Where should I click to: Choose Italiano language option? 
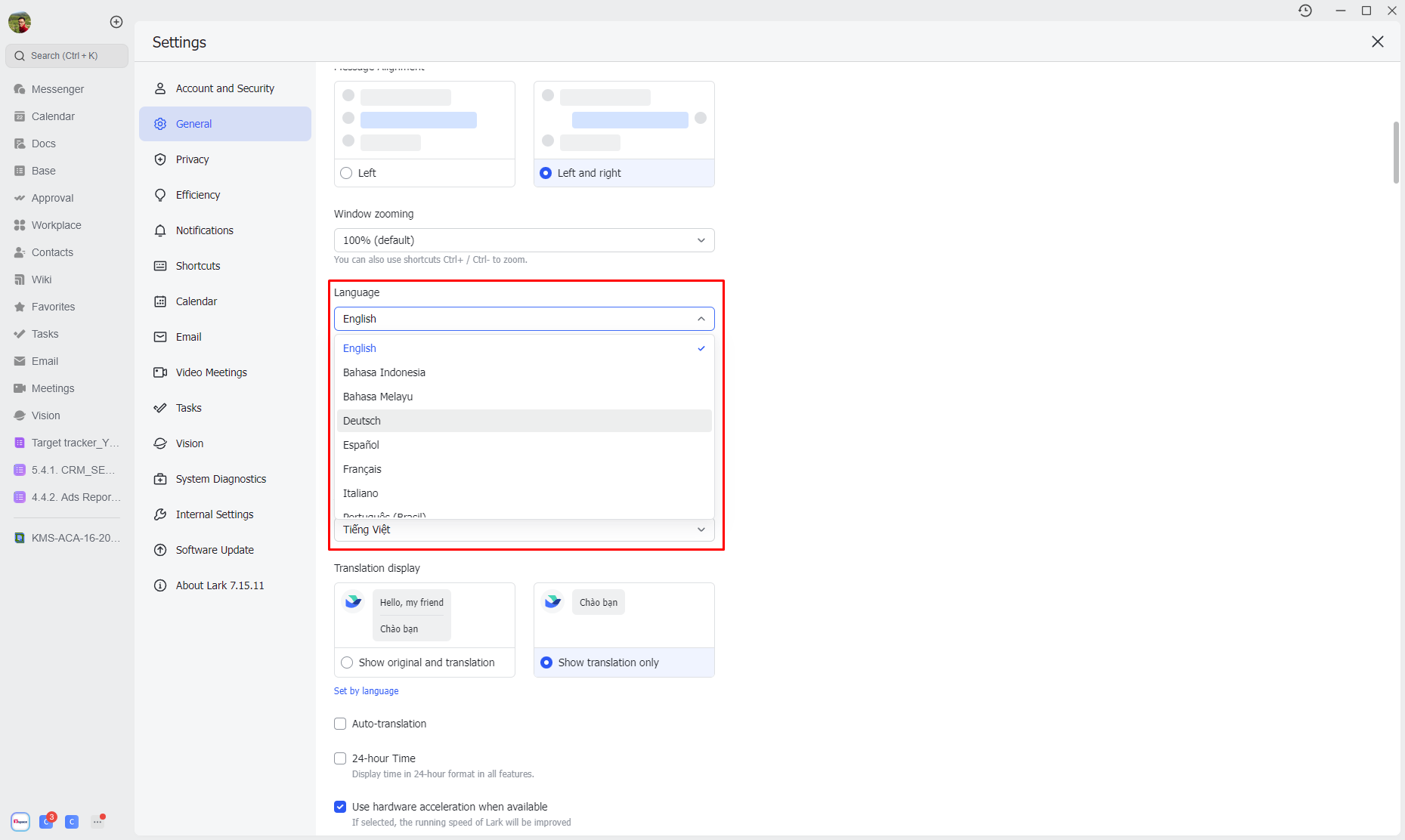click(x=525, y=493)
